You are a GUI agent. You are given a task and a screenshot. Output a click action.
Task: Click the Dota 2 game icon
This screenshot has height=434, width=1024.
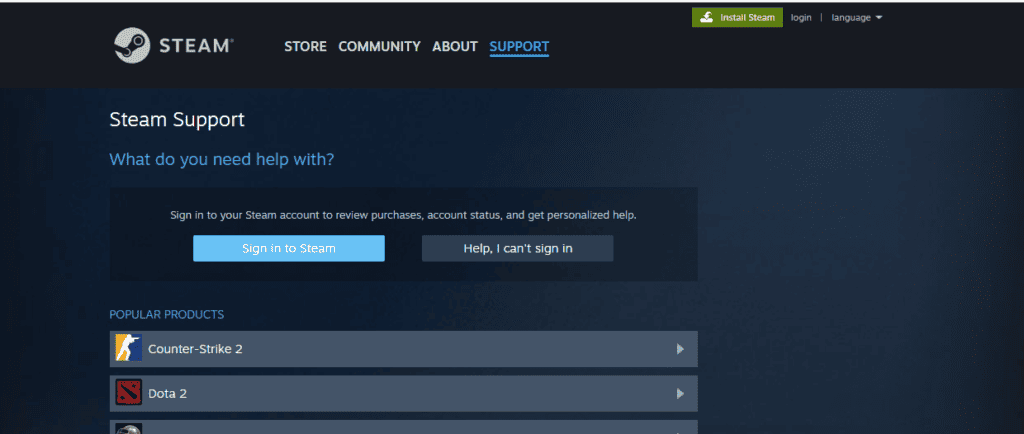(x=129, y=393)
